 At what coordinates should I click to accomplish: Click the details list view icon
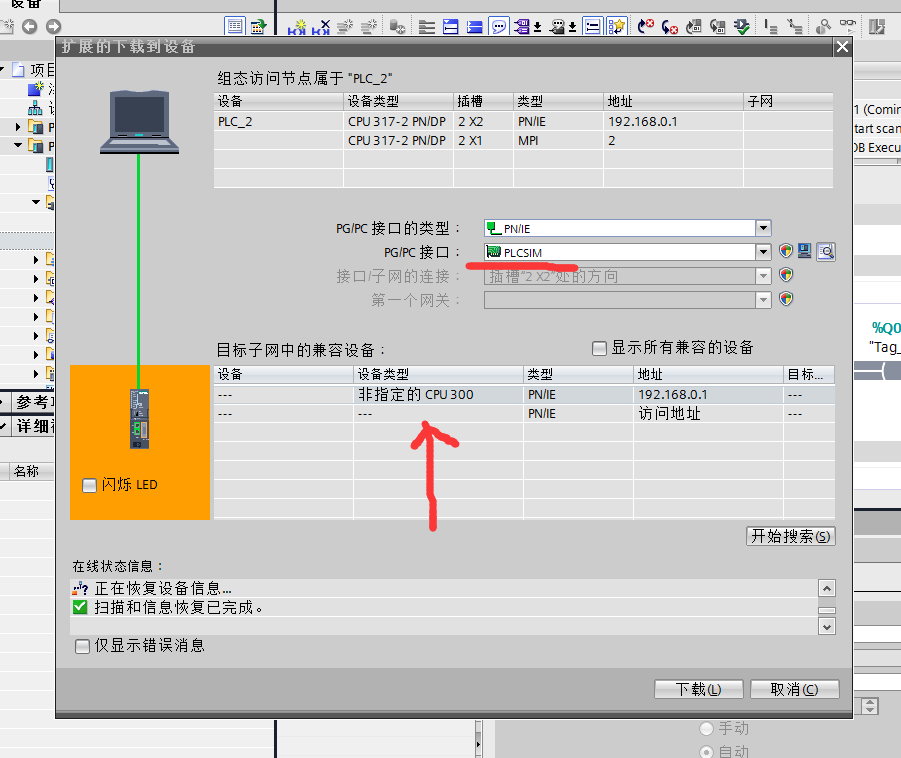234,26
